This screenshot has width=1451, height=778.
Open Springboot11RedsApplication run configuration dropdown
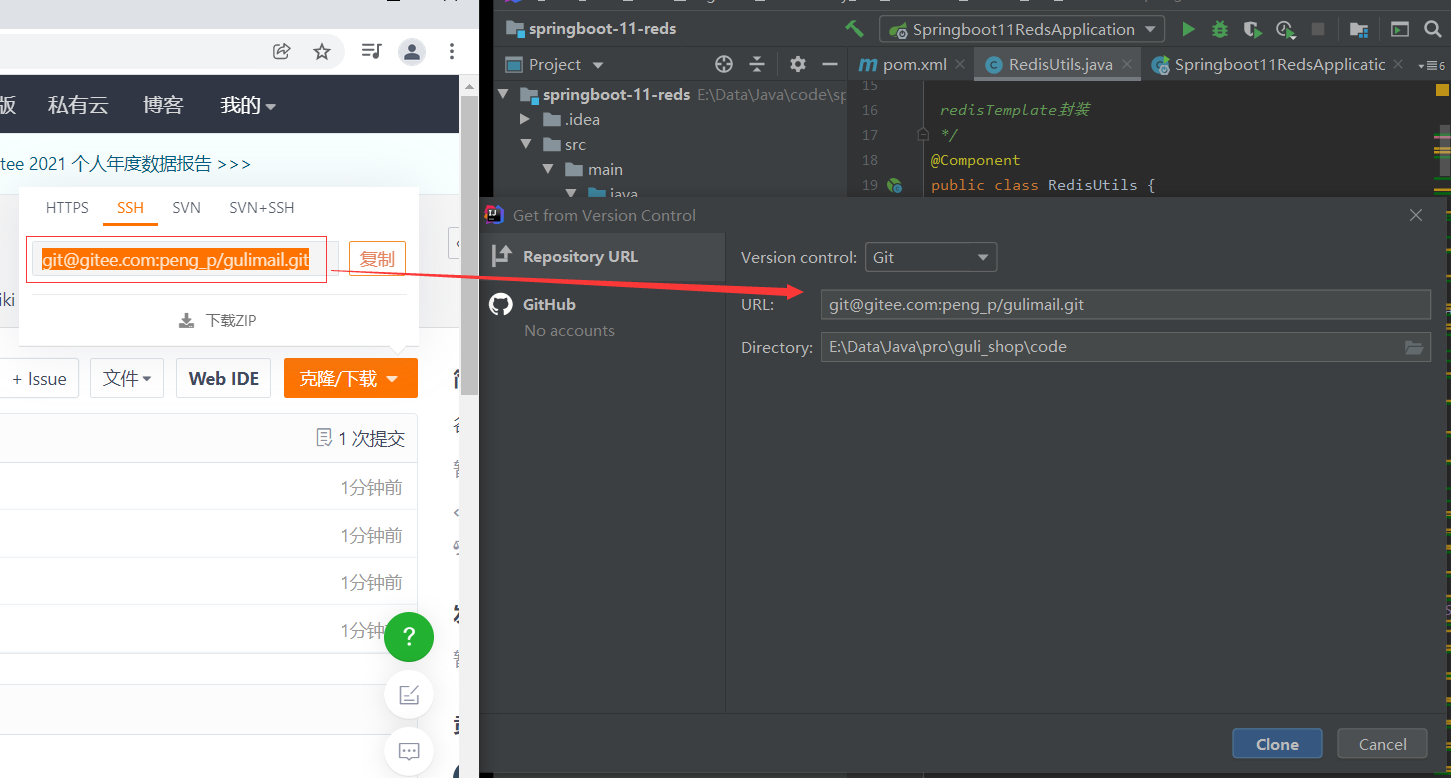pos(1022,29)
